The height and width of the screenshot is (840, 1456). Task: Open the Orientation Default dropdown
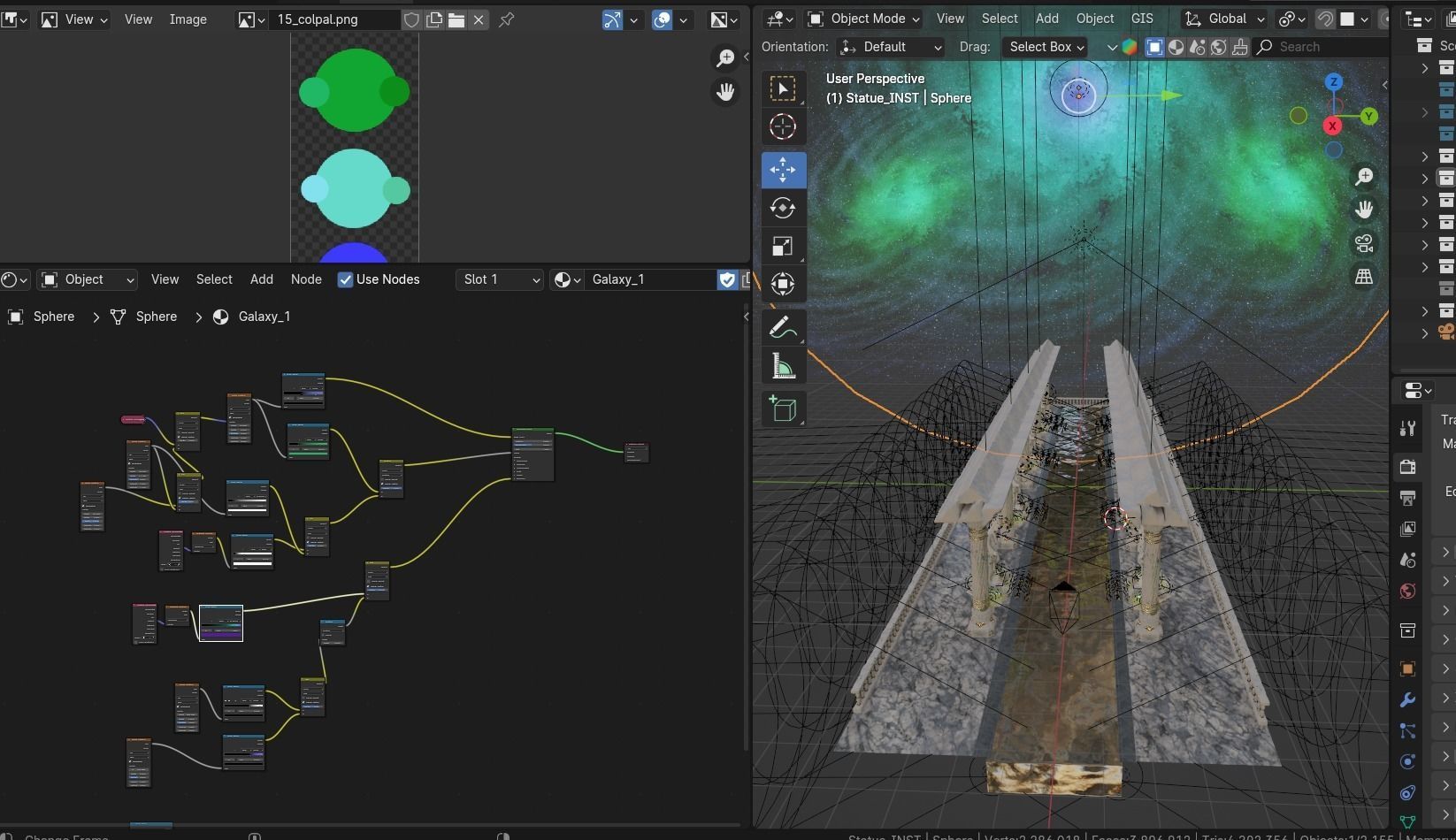click(x=891, y=47)
